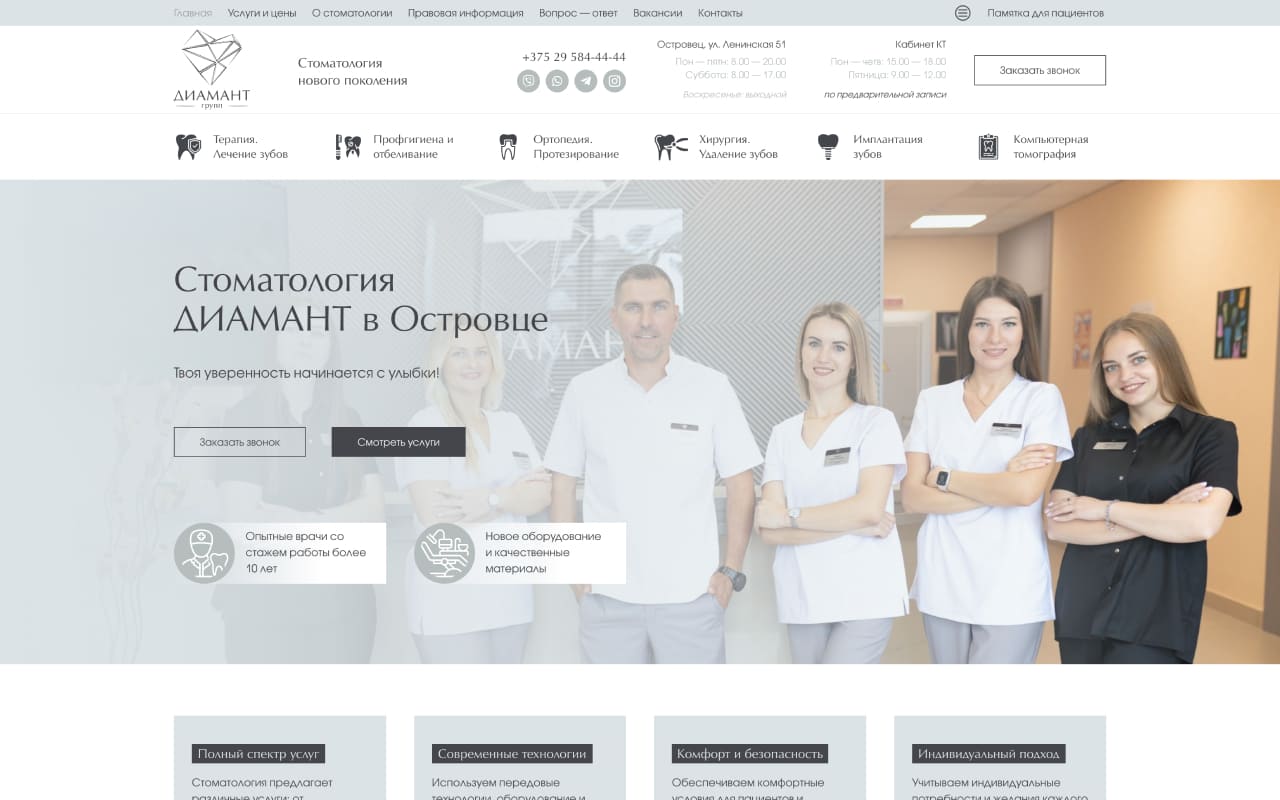Click the ДИАМАНТ diamond logo
1280x800 pixels.
tap(211, 68)
